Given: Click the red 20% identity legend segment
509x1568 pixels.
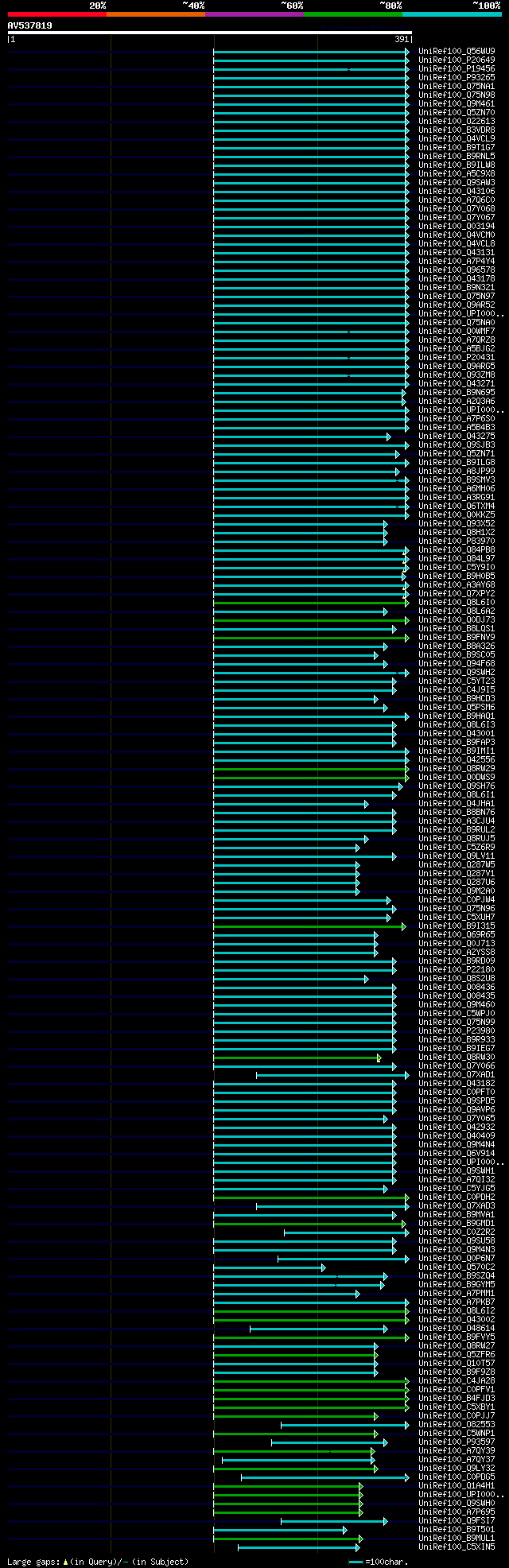Looking at the screenshot, I should [x=57, y=14].
